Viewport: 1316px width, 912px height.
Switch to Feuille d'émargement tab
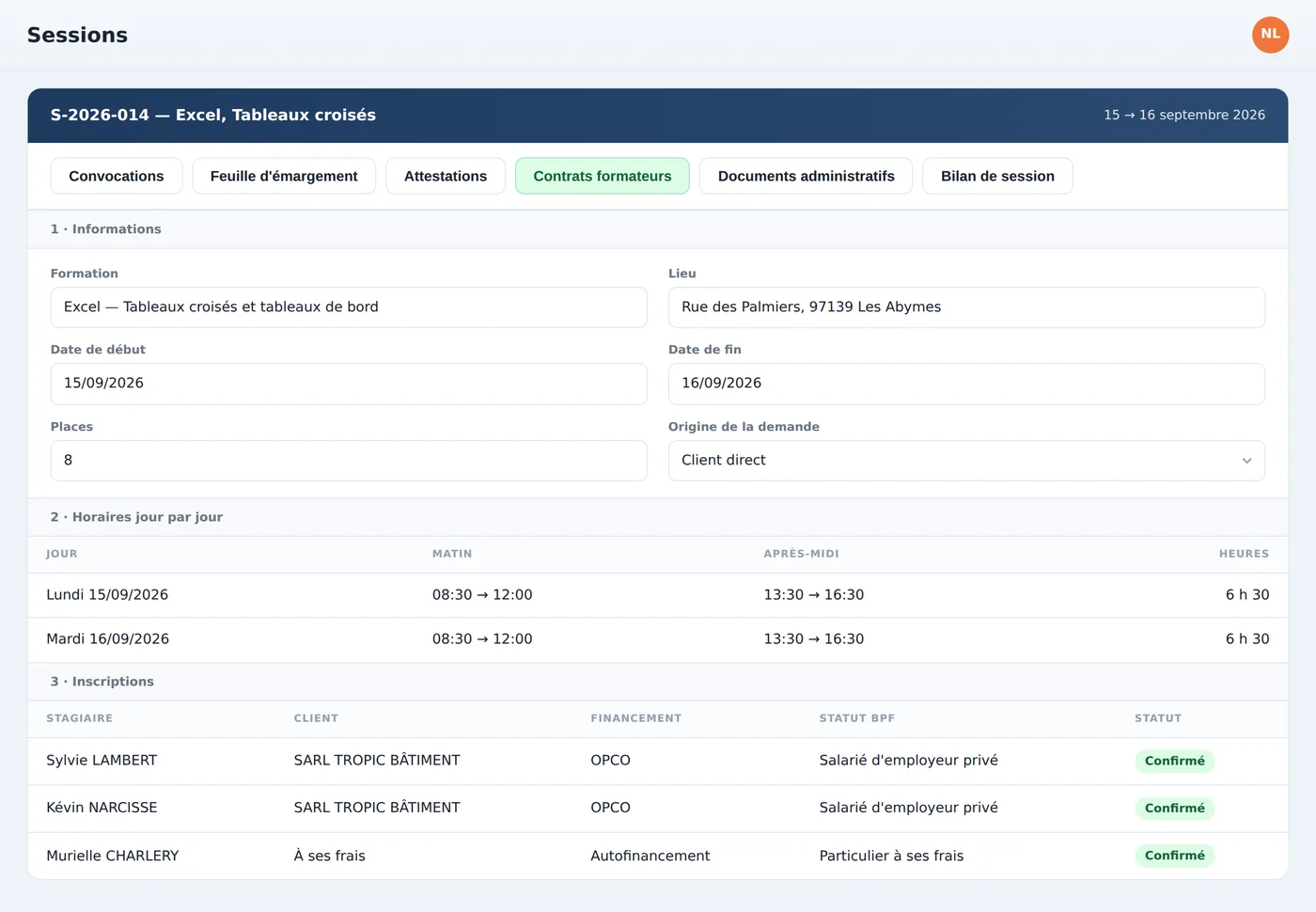pyautogui.click(x=284, y=176)
